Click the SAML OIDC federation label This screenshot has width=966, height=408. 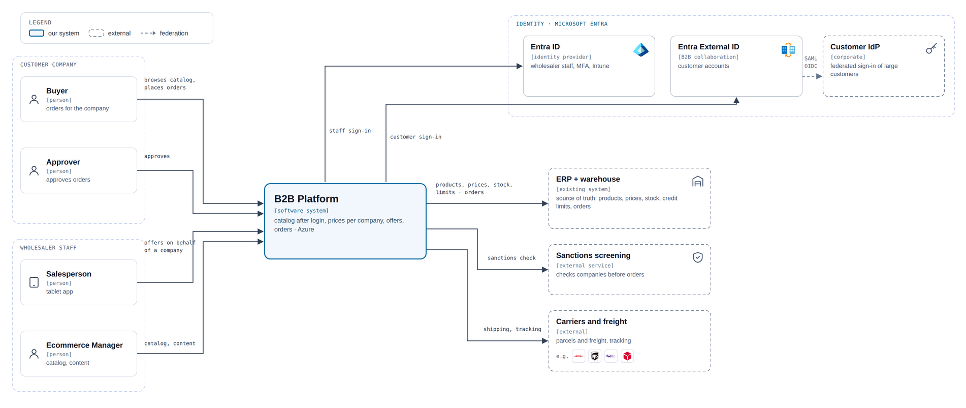pyautogui.click(x=811, y=61)
